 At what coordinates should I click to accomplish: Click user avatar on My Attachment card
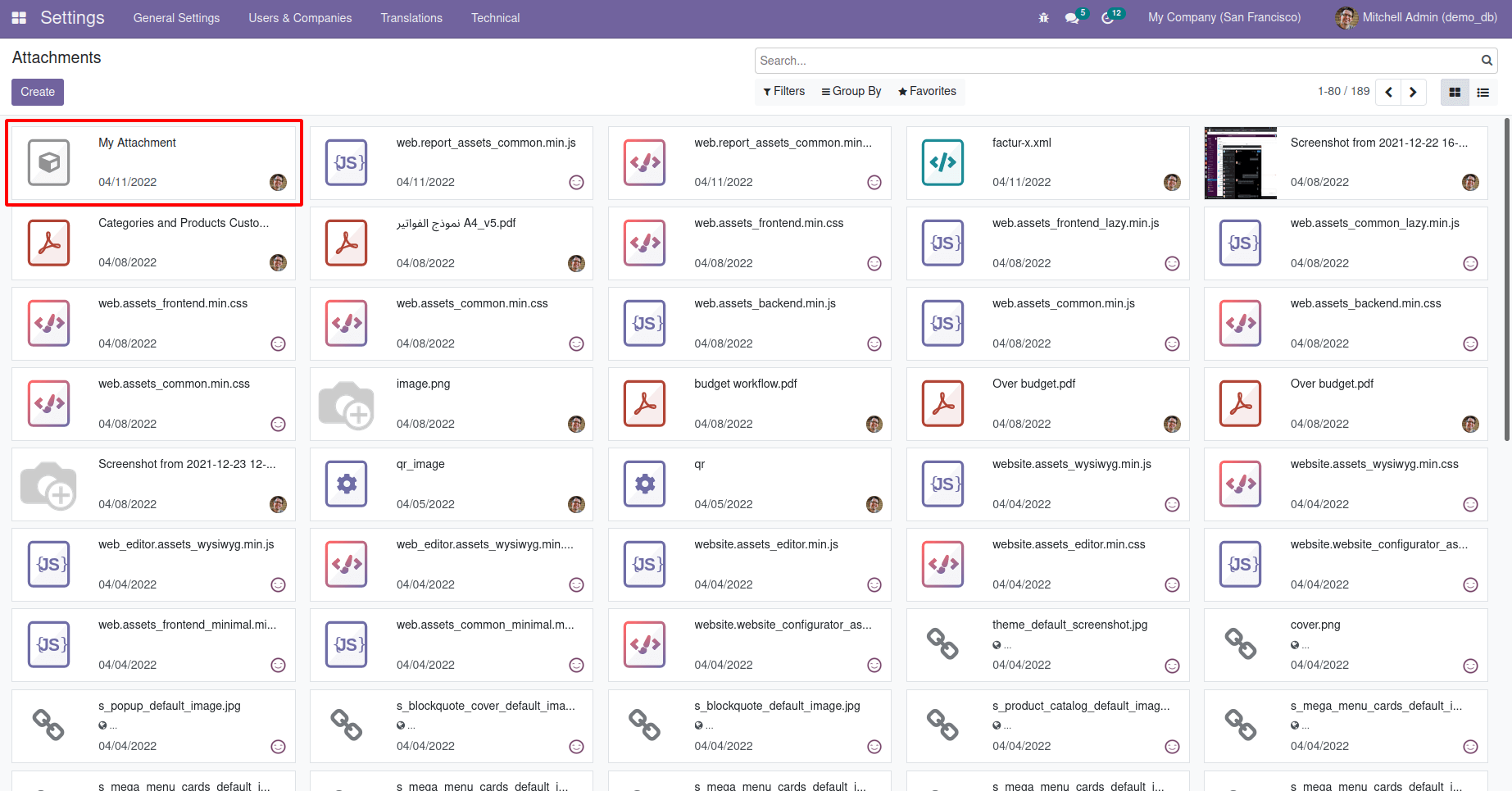pos(279,182)
